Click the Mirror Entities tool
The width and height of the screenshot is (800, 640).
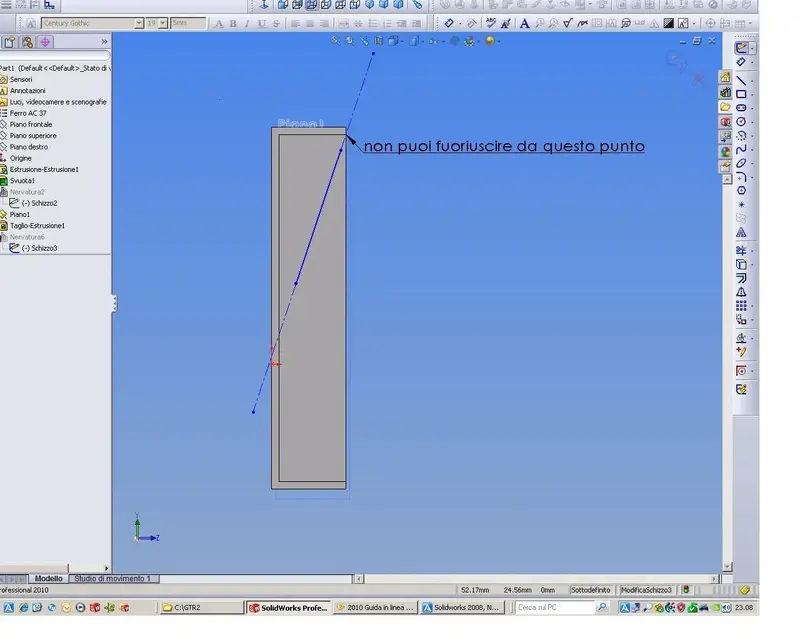coord(741,292)
